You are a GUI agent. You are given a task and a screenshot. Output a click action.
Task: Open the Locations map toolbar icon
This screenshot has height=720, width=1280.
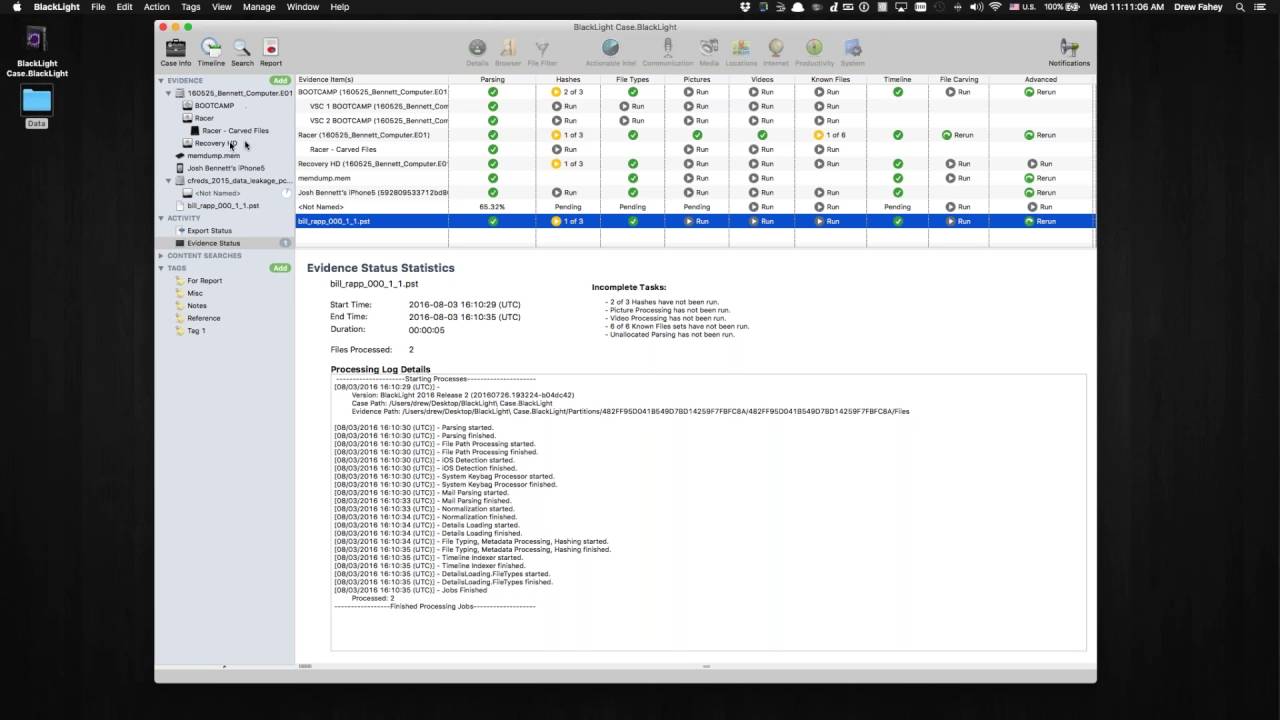741,49
